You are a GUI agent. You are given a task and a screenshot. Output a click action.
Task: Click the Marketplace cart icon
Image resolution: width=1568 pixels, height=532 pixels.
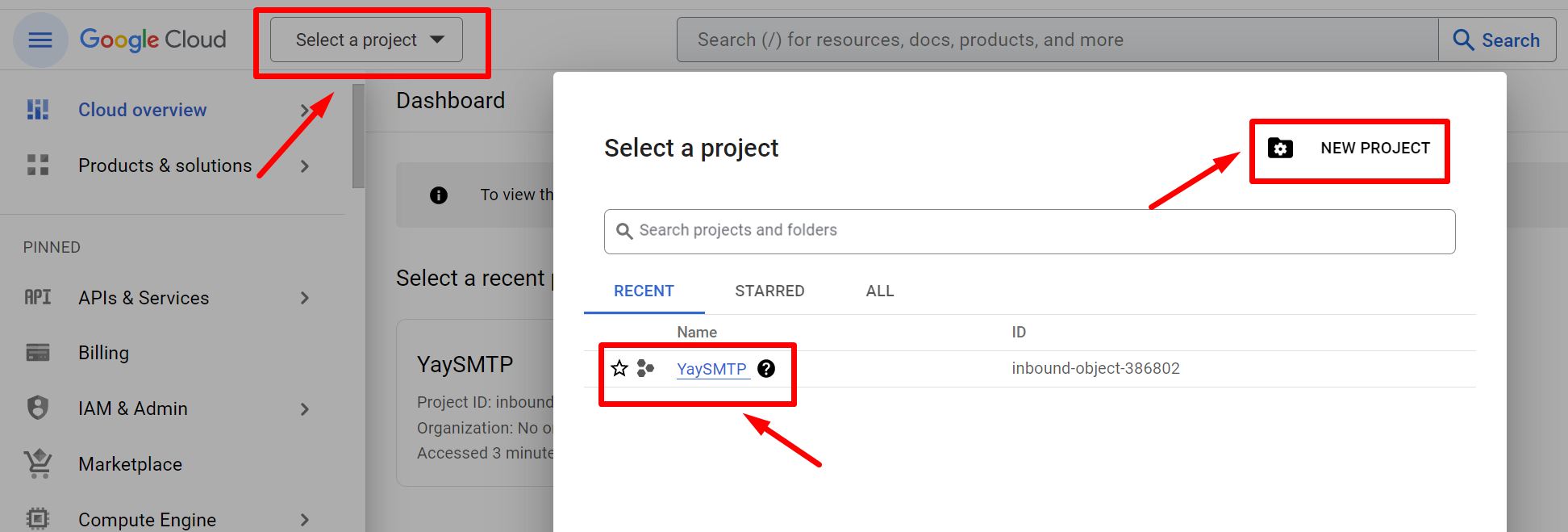[38, 464]
